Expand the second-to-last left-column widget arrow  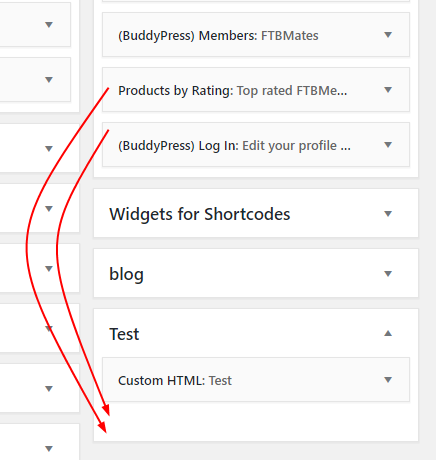click(x=49, y=388)
